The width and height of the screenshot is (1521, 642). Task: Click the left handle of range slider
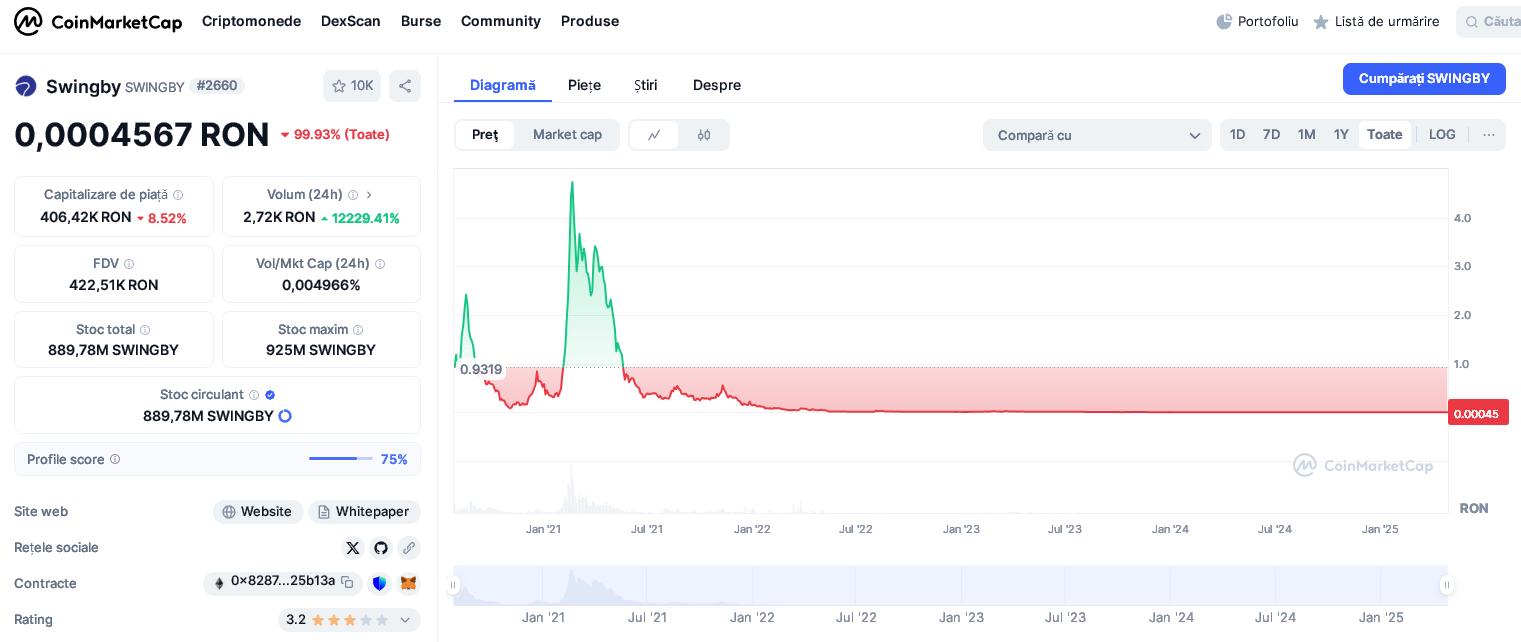point(453,585)
